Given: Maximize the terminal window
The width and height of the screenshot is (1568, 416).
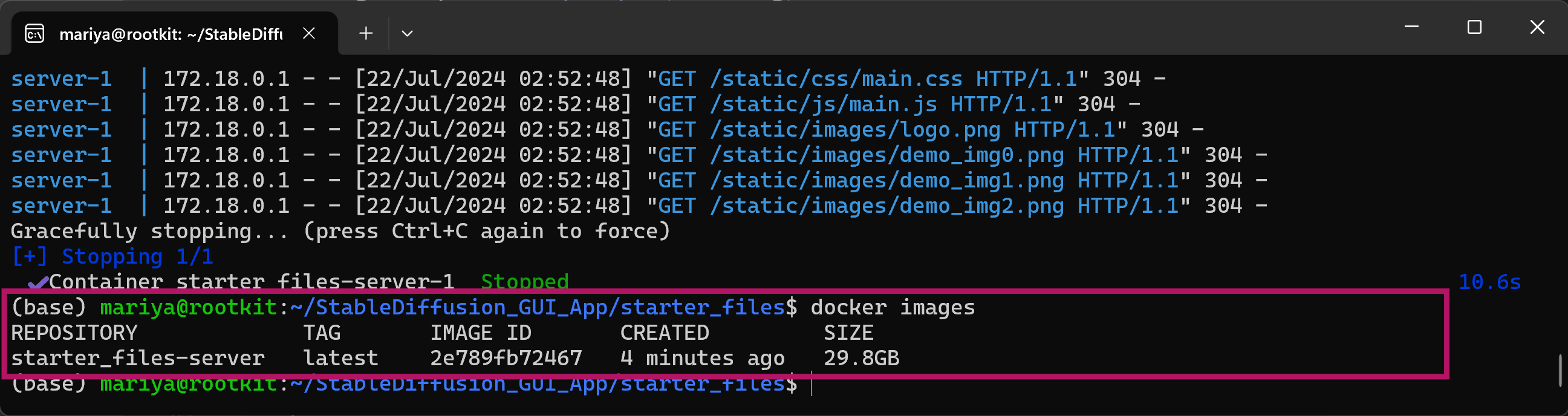Looking at the screenshot, I should (1474, 27).
